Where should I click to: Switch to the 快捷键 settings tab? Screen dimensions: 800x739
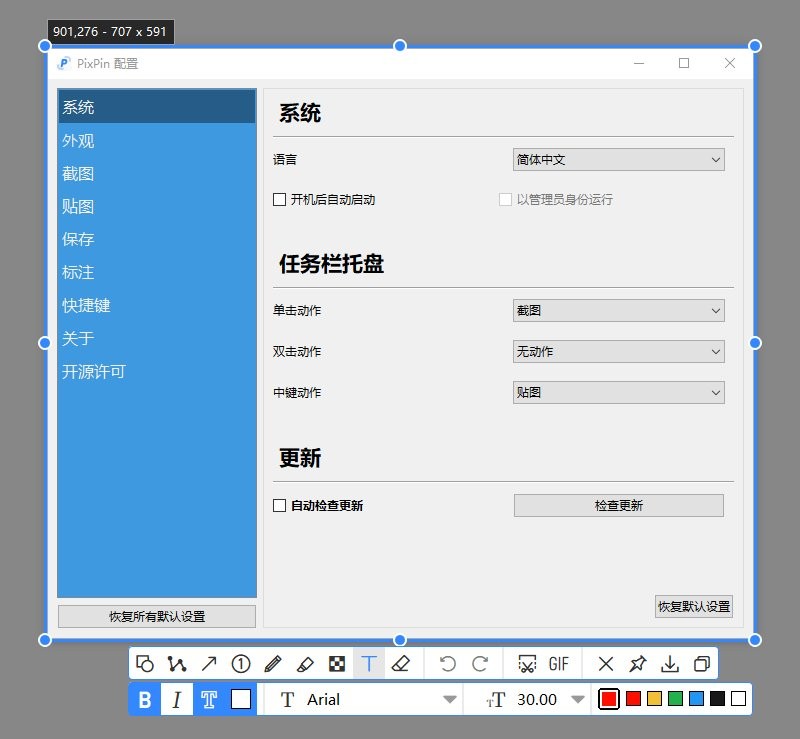[86, 305]
